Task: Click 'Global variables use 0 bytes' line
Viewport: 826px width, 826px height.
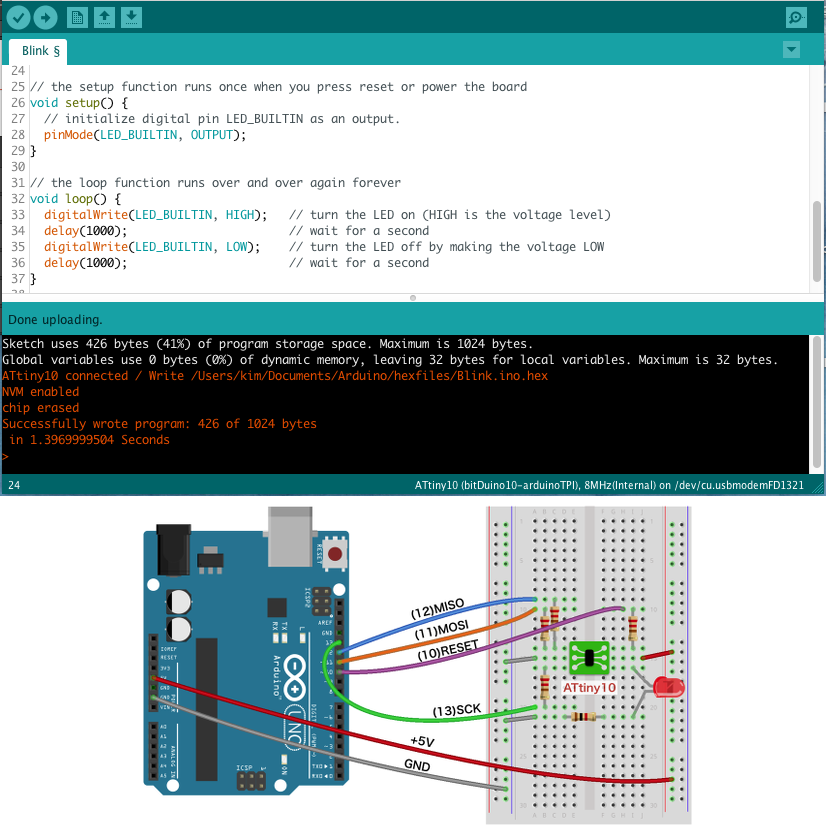Action: (390, 360)
